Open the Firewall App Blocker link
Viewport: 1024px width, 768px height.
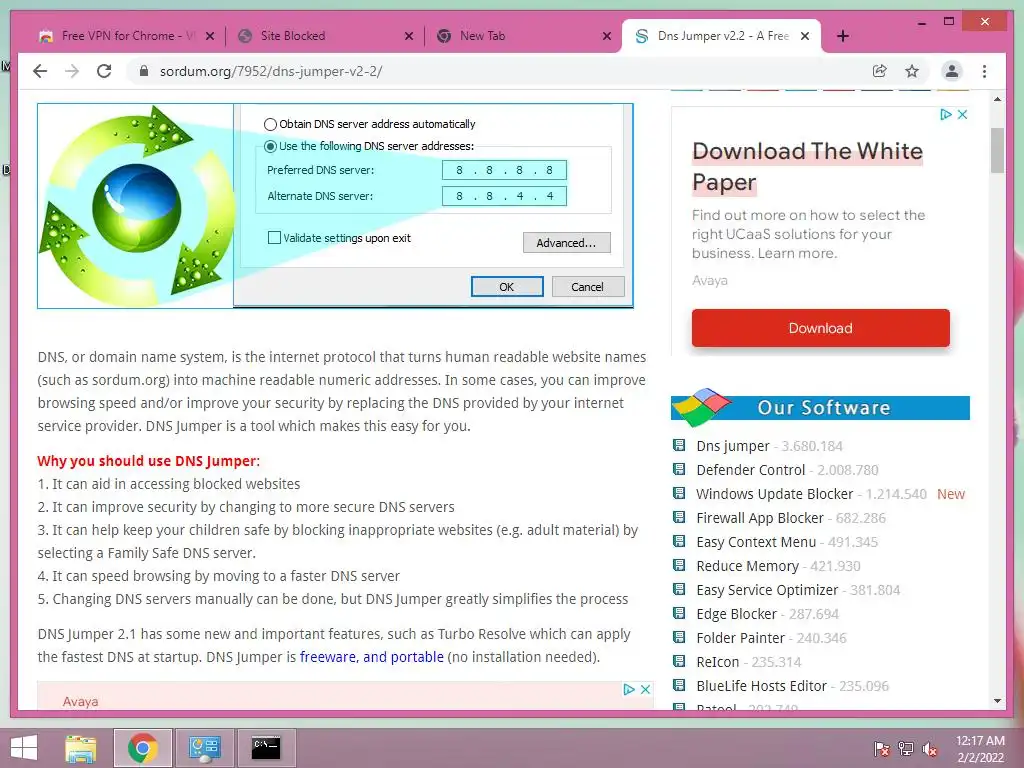pos(760,518)
